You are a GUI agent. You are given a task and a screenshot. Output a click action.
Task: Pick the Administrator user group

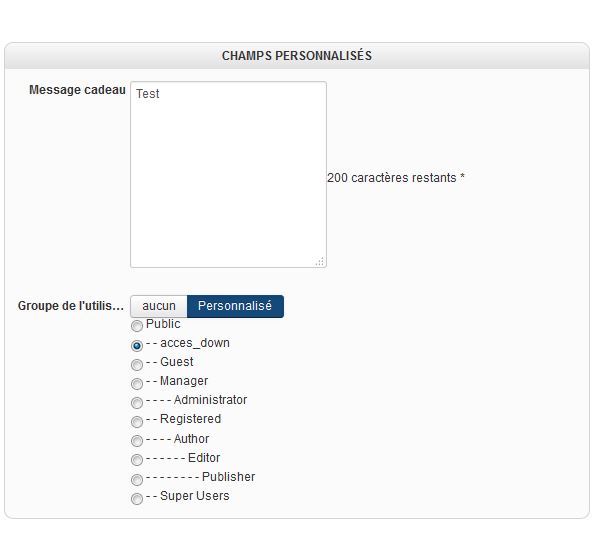coord(137,402)
